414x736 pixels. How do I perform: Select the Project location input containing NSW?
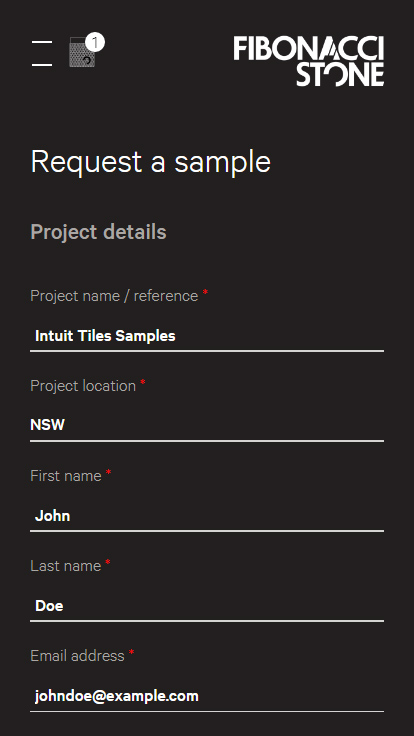pyautogui.click(x=207, y=425)
